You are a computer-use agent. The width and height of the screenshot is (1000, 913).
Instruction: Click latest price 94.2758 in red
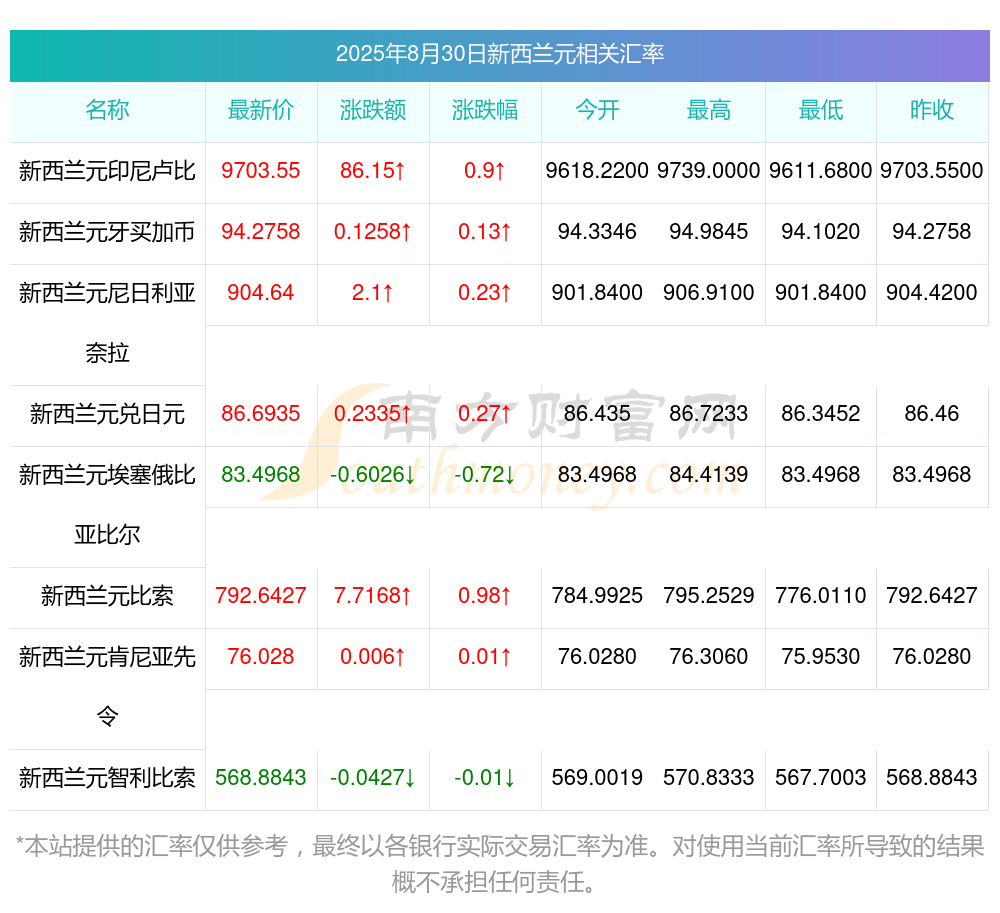point(260,231)
